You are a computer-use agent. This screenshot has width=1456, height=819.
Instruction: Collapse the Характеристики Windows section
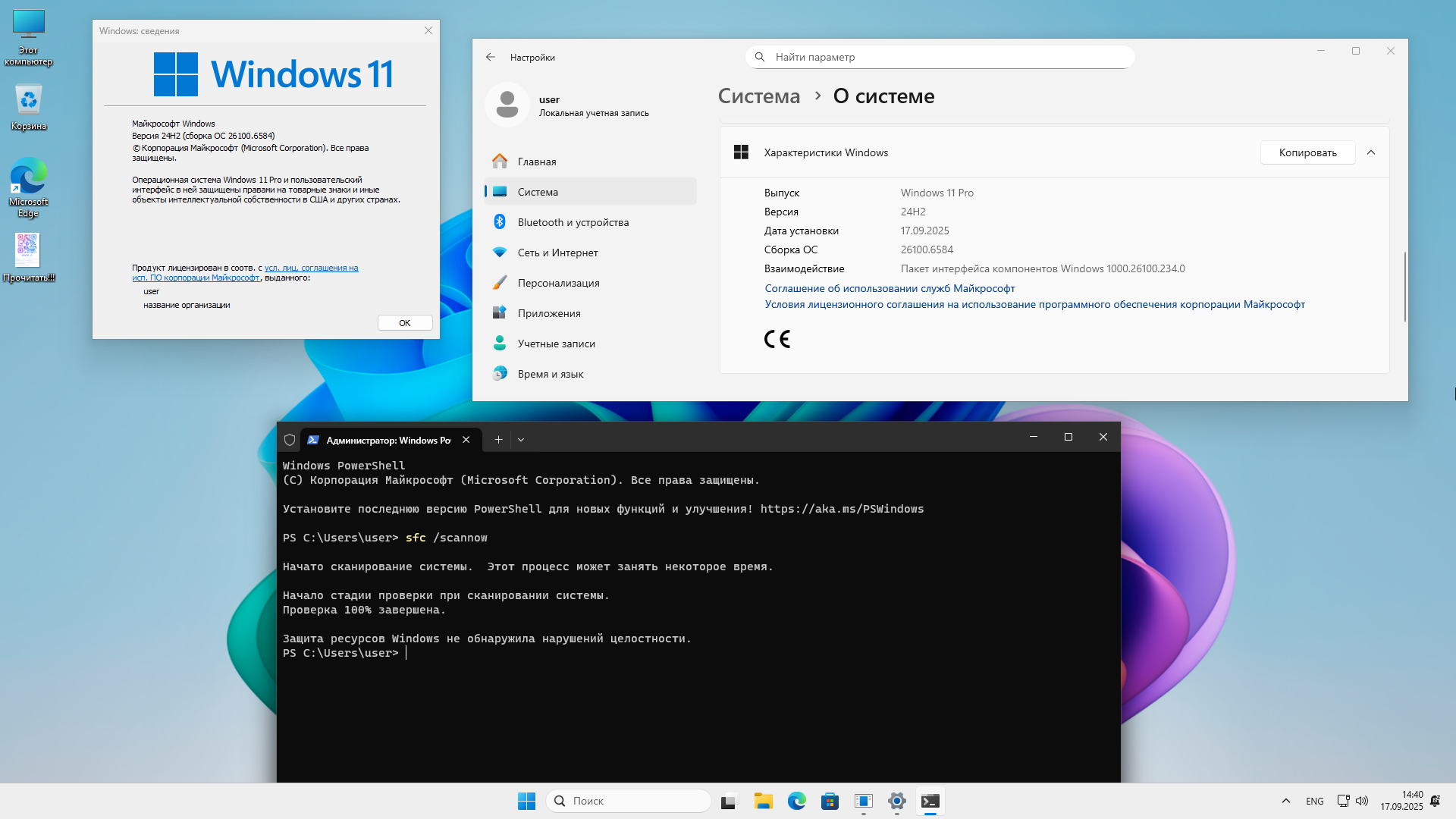(x=1371, y=152)
